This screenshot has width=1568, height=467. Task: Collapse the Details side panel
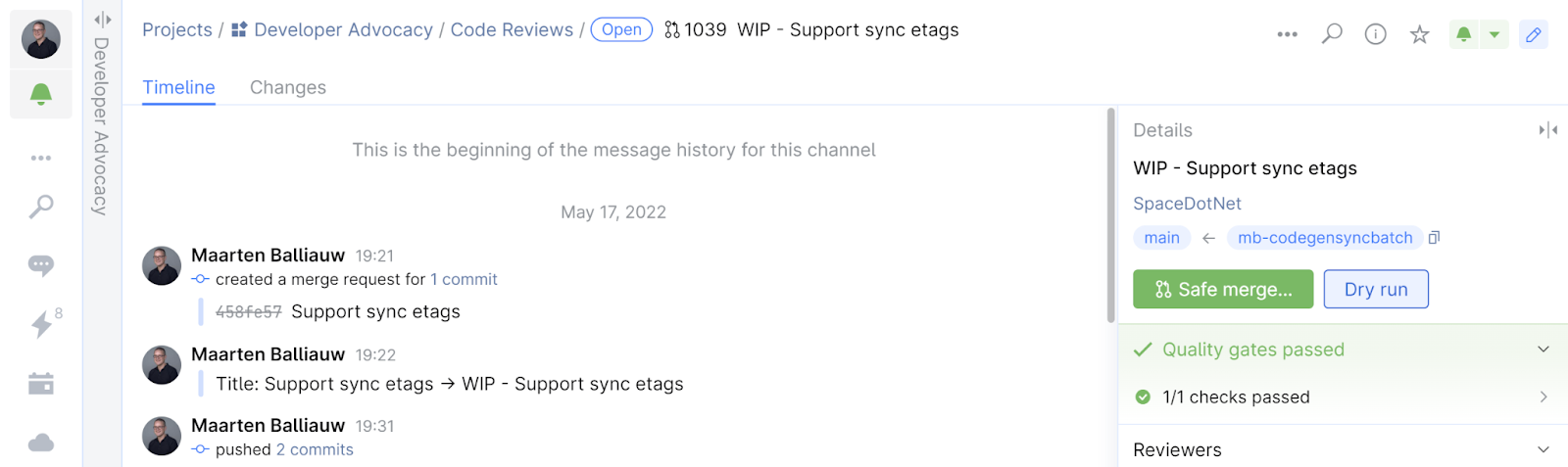1547,130
